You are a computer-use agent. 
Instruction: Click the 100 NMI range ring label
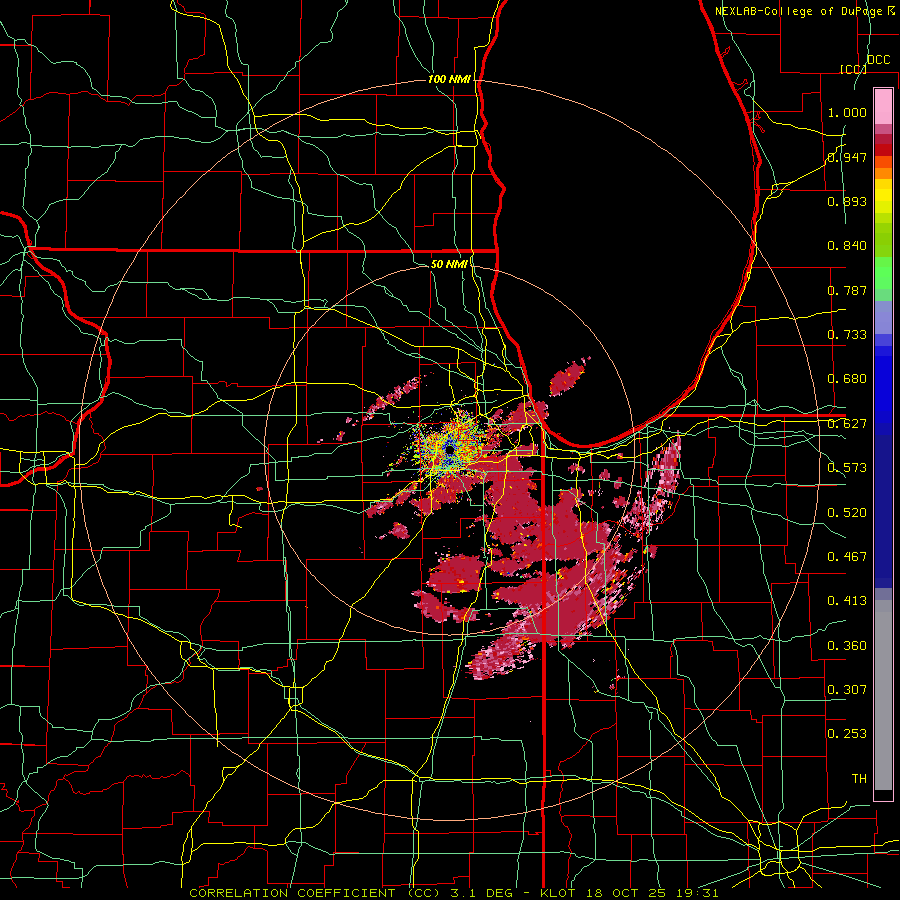449,79
